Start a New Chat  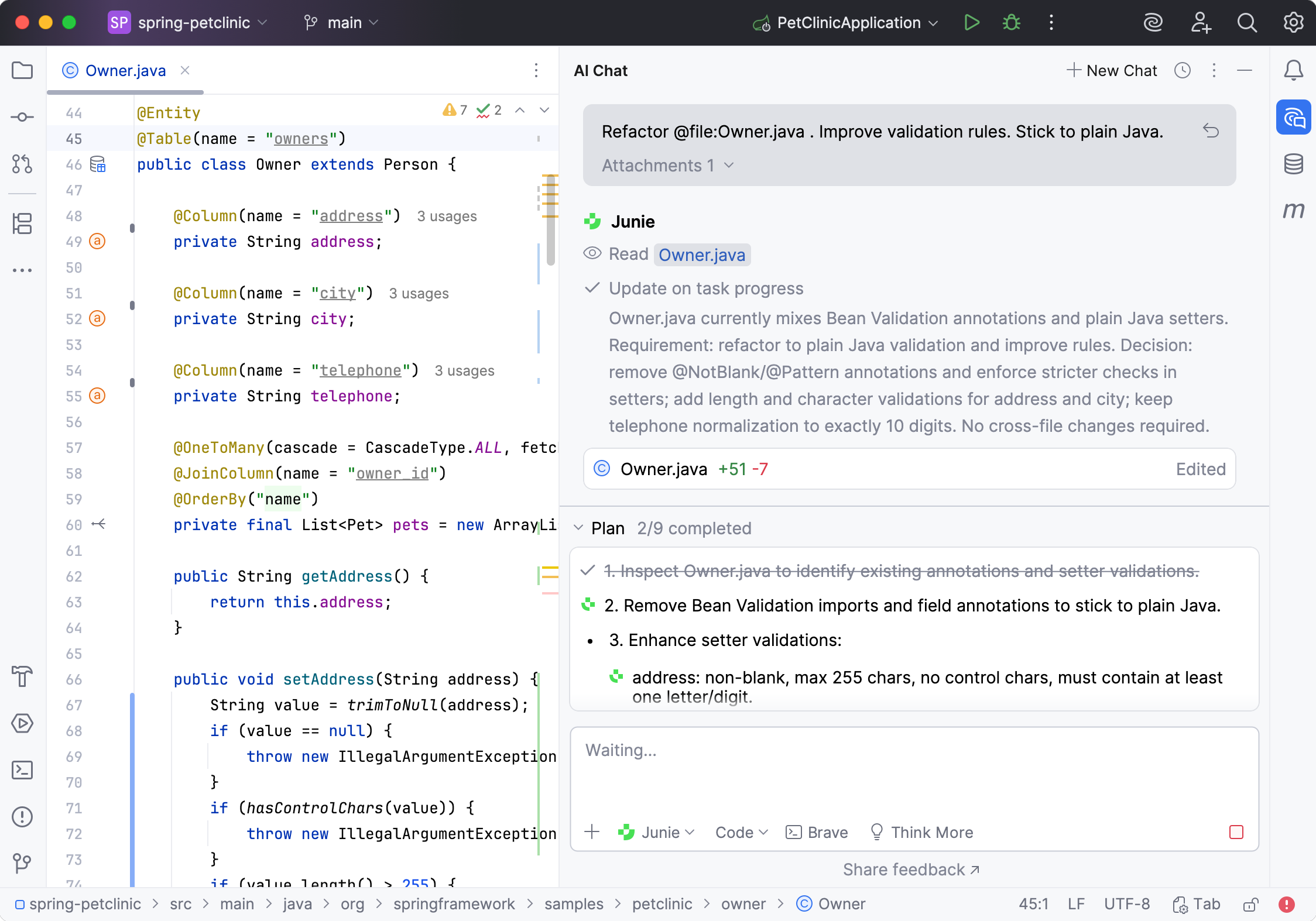pos(1111,71)
